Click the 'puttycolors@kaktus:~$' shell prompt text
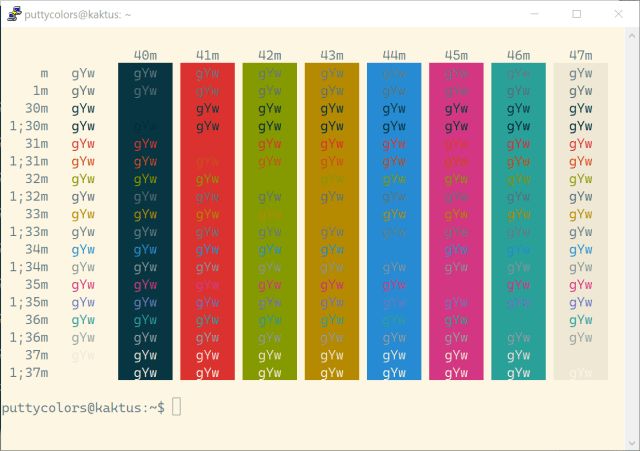Screen dimensions: 640x451 (83, 407)
